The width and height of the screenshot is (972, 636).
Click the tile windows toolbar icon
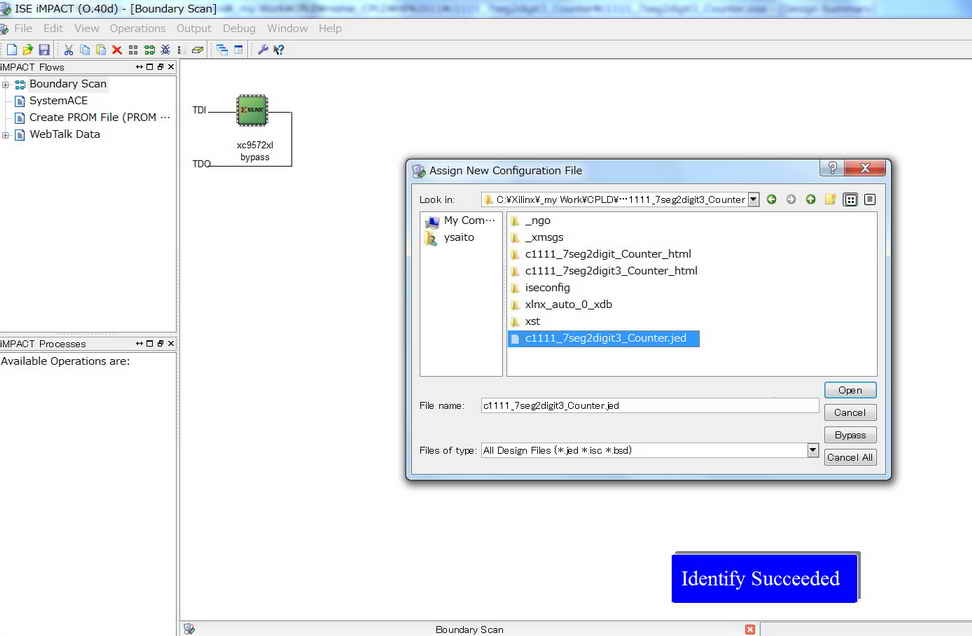coord(239,50)
